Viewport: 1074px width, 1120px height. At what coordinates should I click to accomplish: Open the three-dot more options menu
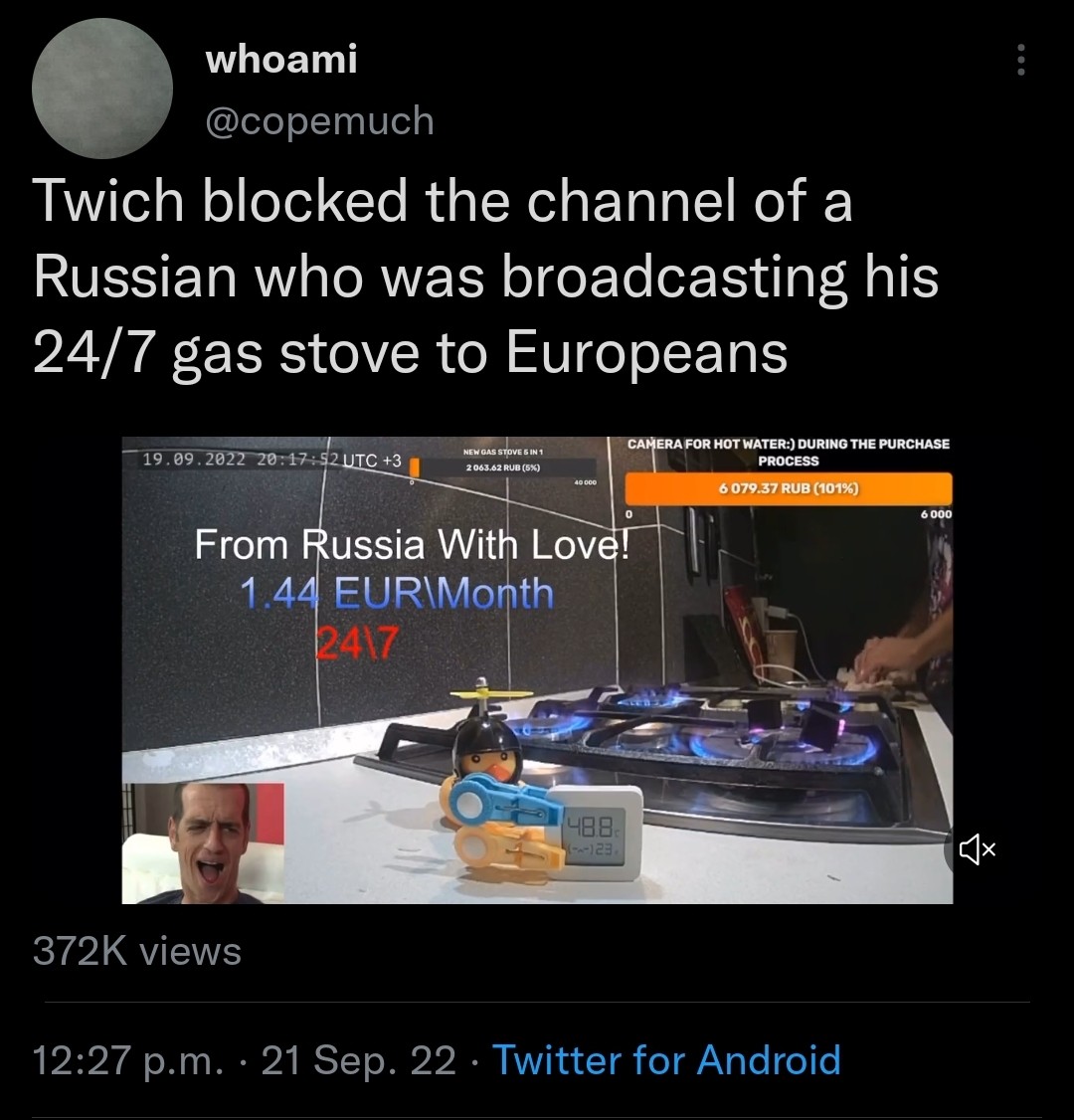click(x=1018, y=63)
